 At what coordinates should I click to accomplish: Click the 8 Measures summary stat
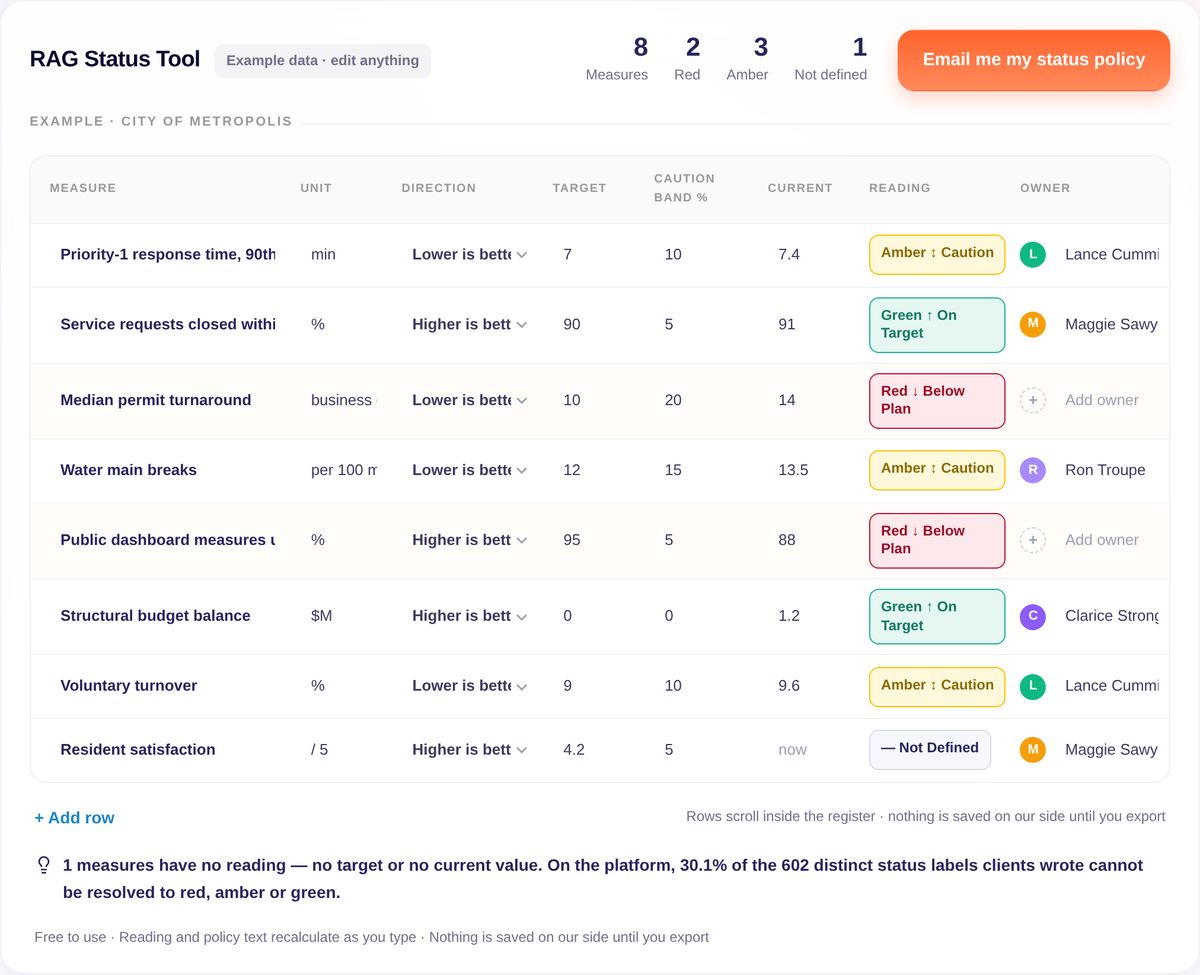(x=617, y=59)
